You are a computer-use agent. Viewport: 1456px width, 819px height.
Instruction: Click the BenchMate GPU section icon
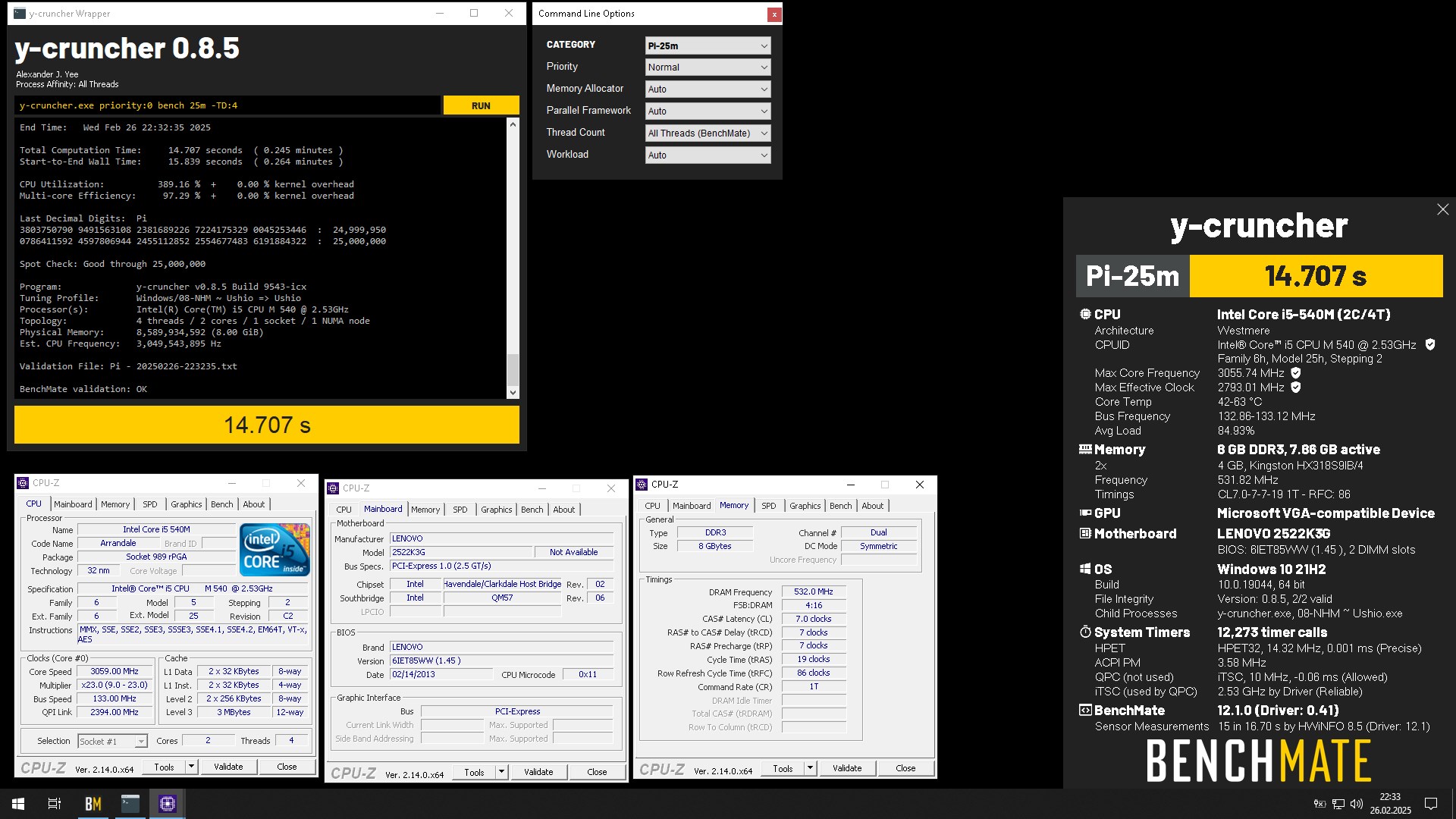coord(1085,513)
